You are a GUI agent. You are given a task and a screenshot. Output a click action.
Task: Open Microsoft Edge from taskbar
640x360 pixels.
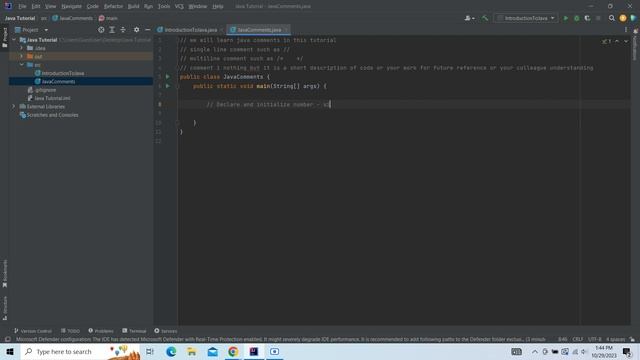pyautogui.click(x=171, y=351)
